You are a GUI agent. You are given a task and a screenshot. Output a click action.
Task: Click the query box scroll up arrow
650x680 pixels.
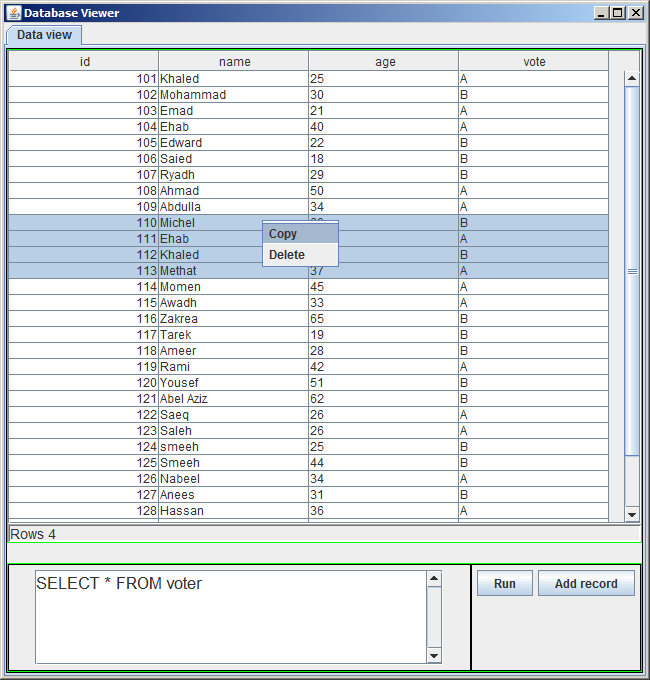[x=434, y=579]
